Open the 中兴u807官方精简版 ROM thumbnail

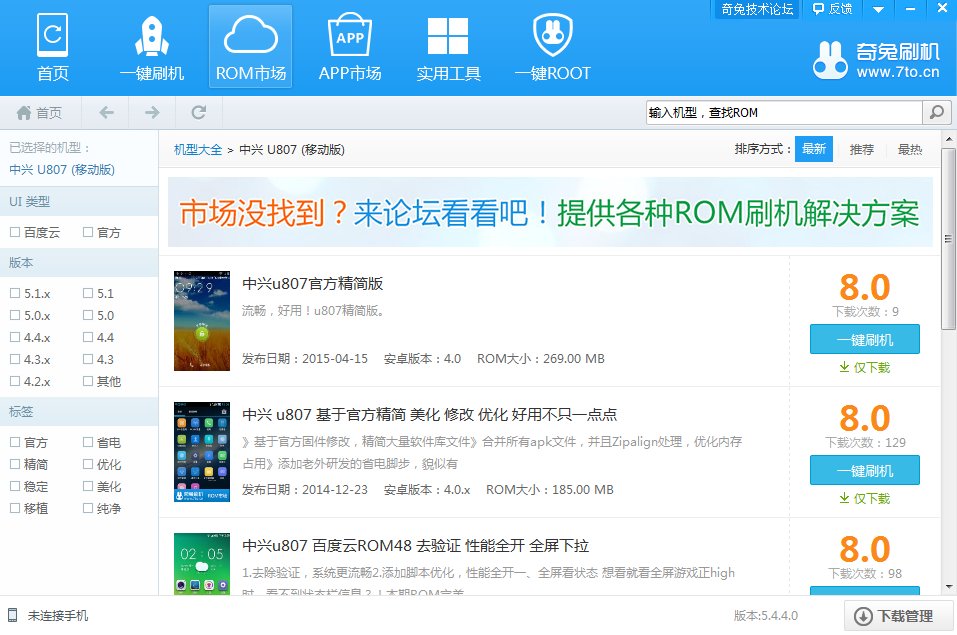point(202,320)
